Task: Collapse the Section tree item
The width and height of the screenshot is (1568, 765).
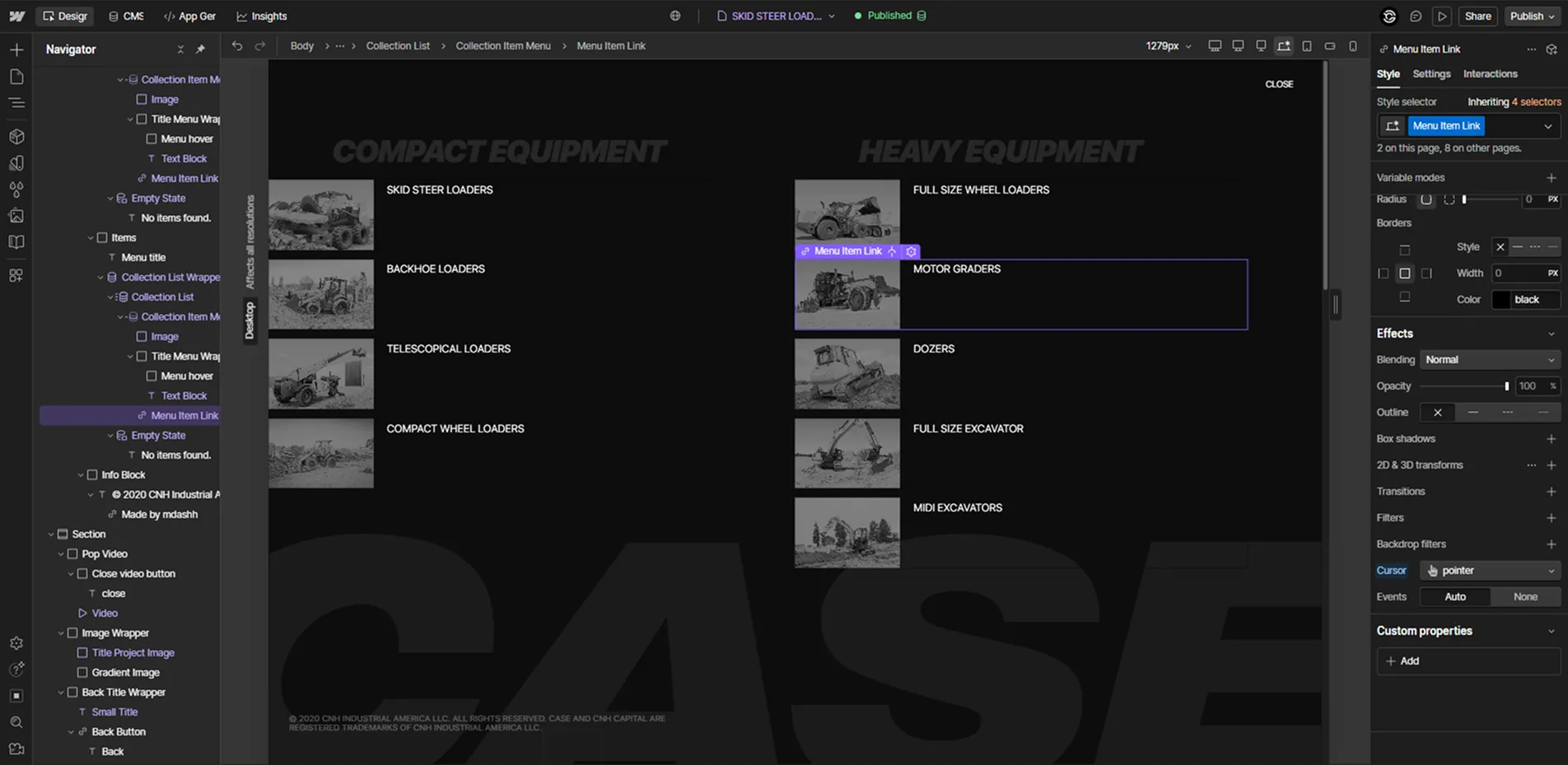Action: (51, 534)
